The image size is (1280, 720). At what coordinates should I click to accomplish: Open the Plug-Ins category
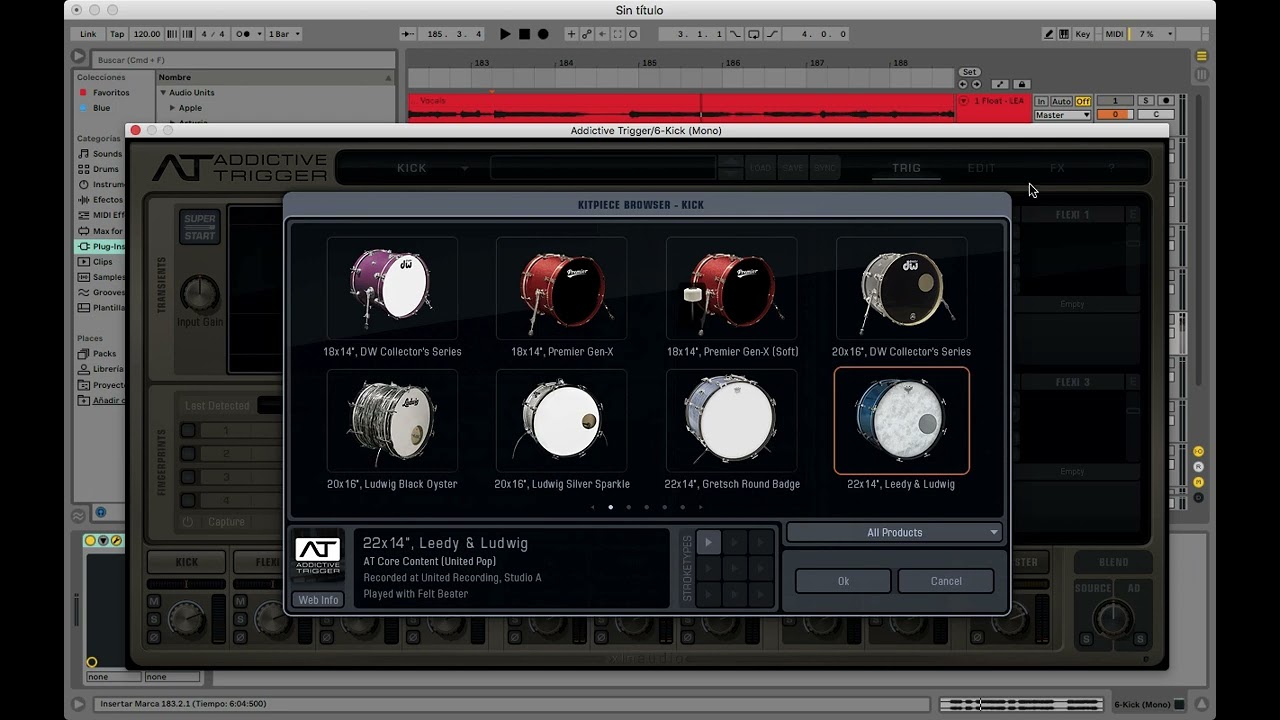(x=102, y=246)
